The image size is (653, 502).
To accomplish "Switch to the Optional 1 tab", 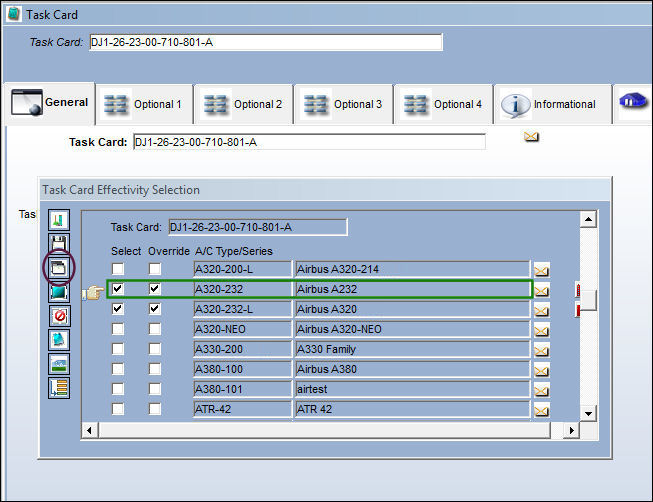I will pos(144,104).
